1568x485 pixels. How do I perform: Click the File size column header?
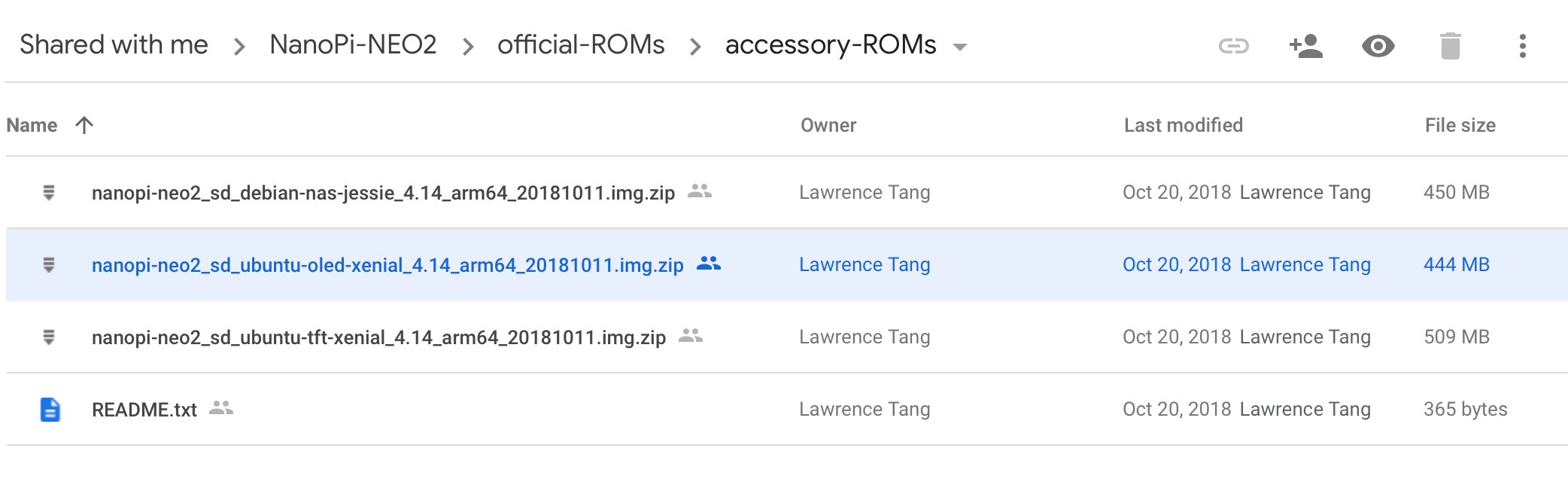(x=1460, y=125)
